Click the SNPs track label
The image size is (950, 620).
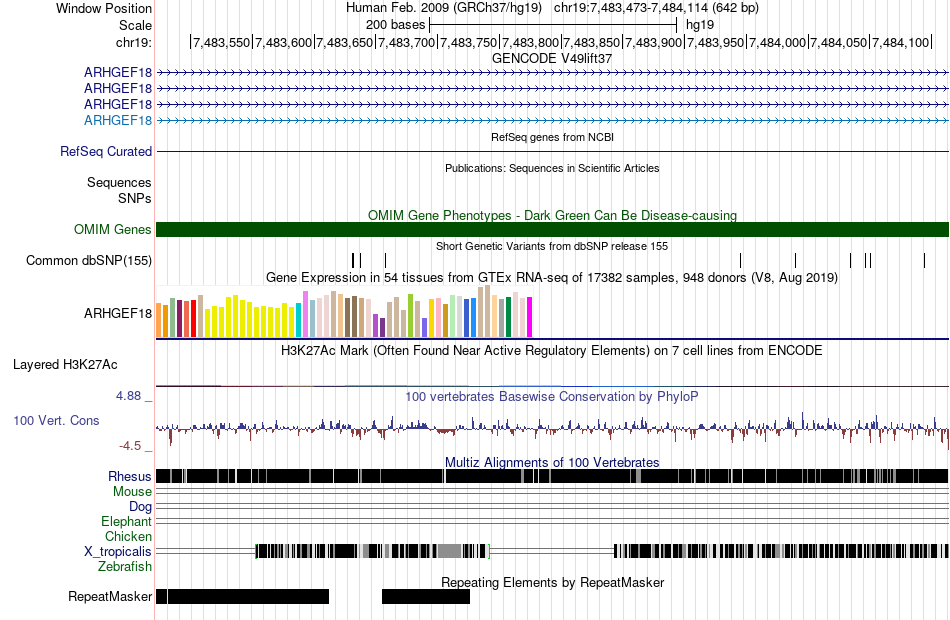135,198
